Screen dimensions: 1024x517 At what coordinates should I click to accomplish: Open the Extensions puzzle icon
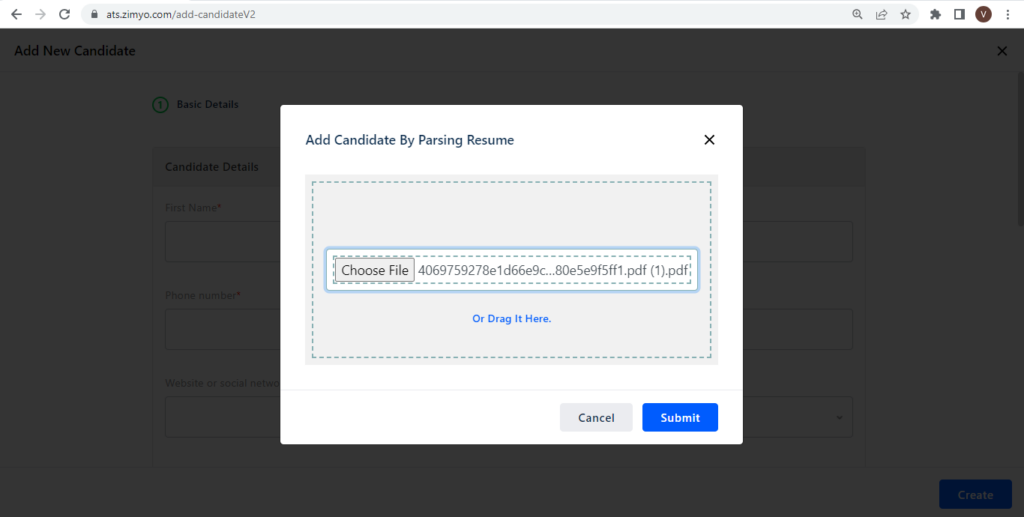coord(935,14)
